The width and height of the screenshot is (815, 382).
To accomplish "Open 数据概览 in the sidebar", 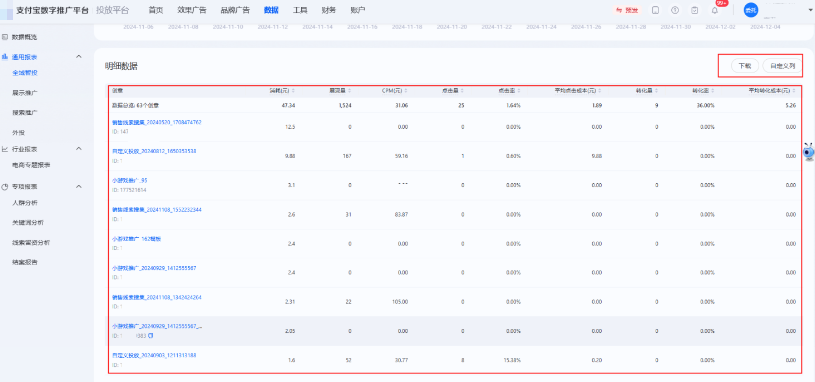I will click(x=24, y=37).
